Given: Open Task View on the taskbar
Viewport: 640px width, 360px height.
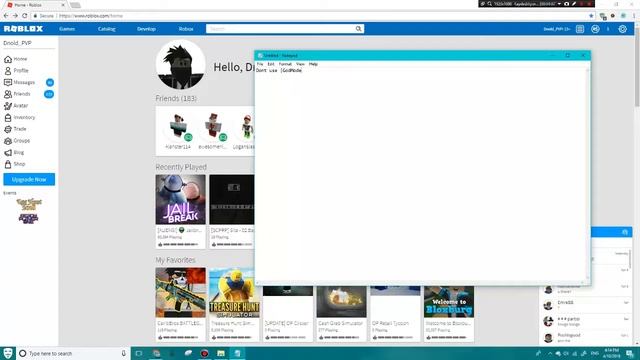Looking at the screenshot, I should pos(139,353).
